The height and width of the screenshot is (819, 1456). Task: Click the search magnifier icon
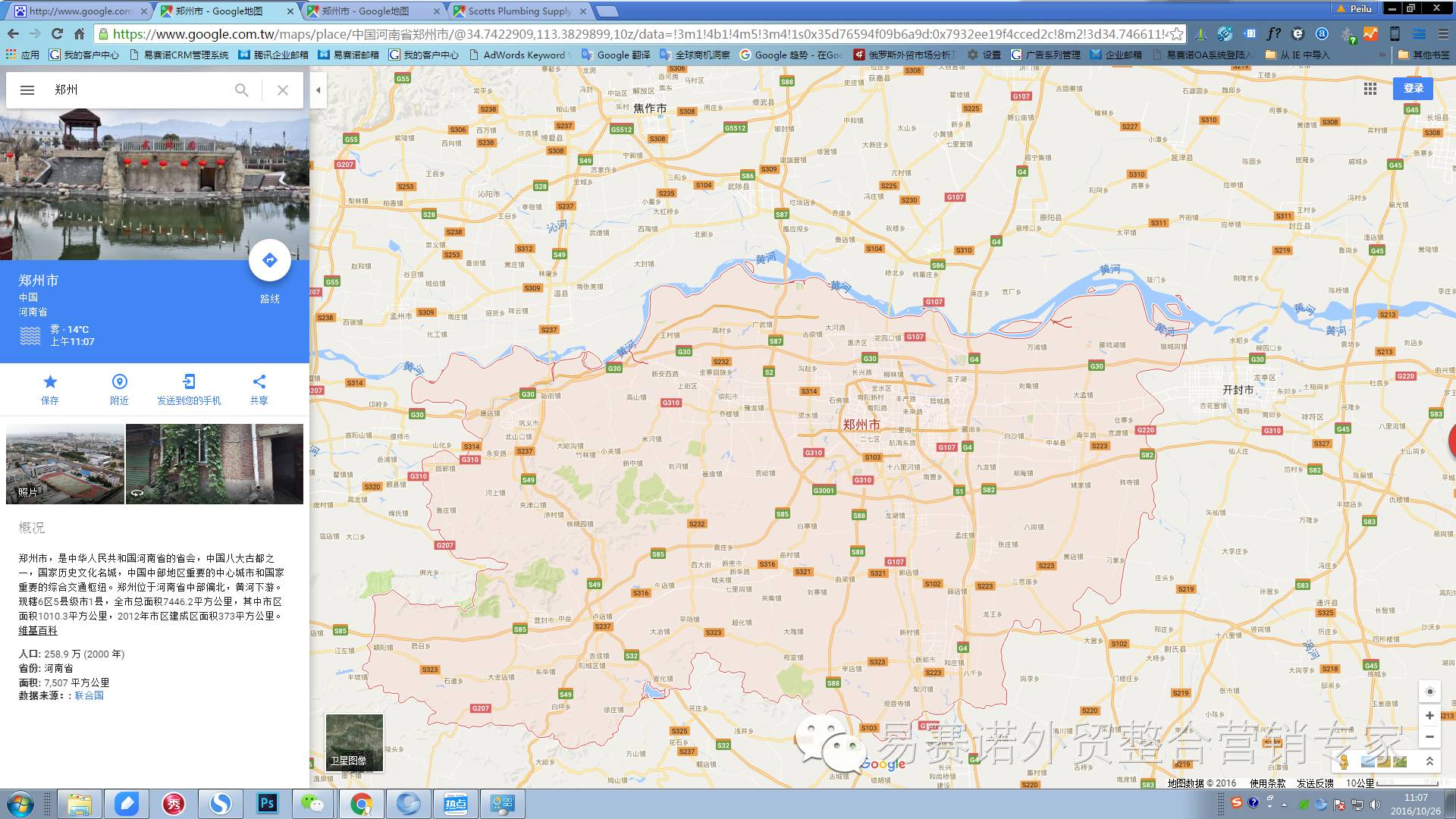click(x=241, y=89)
